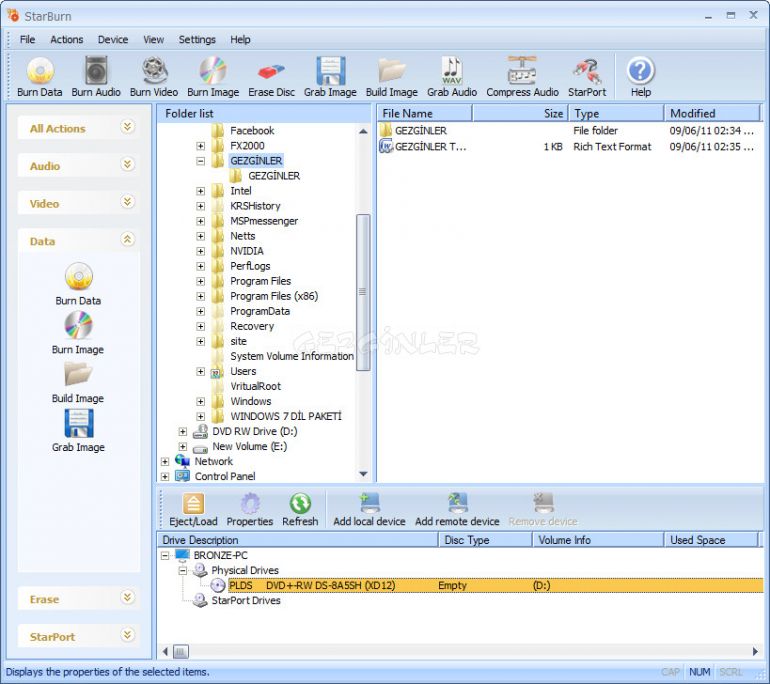Image resolution: width=770 pixels, height=684 pixels.
Task: Select the Facebook folder
Action: 252,131
